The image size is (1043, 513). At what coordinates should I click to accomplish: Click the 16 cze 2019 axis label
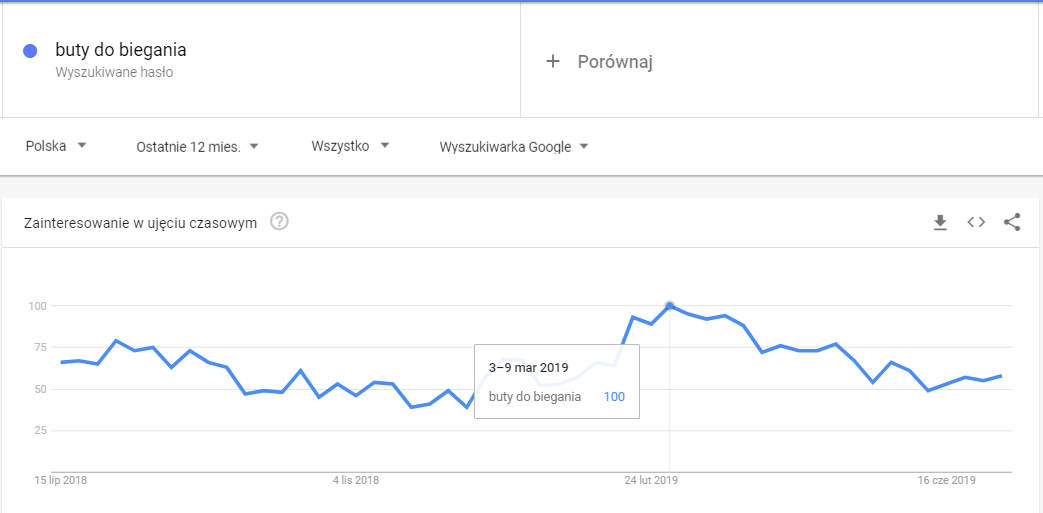click(x=947, y=481)
